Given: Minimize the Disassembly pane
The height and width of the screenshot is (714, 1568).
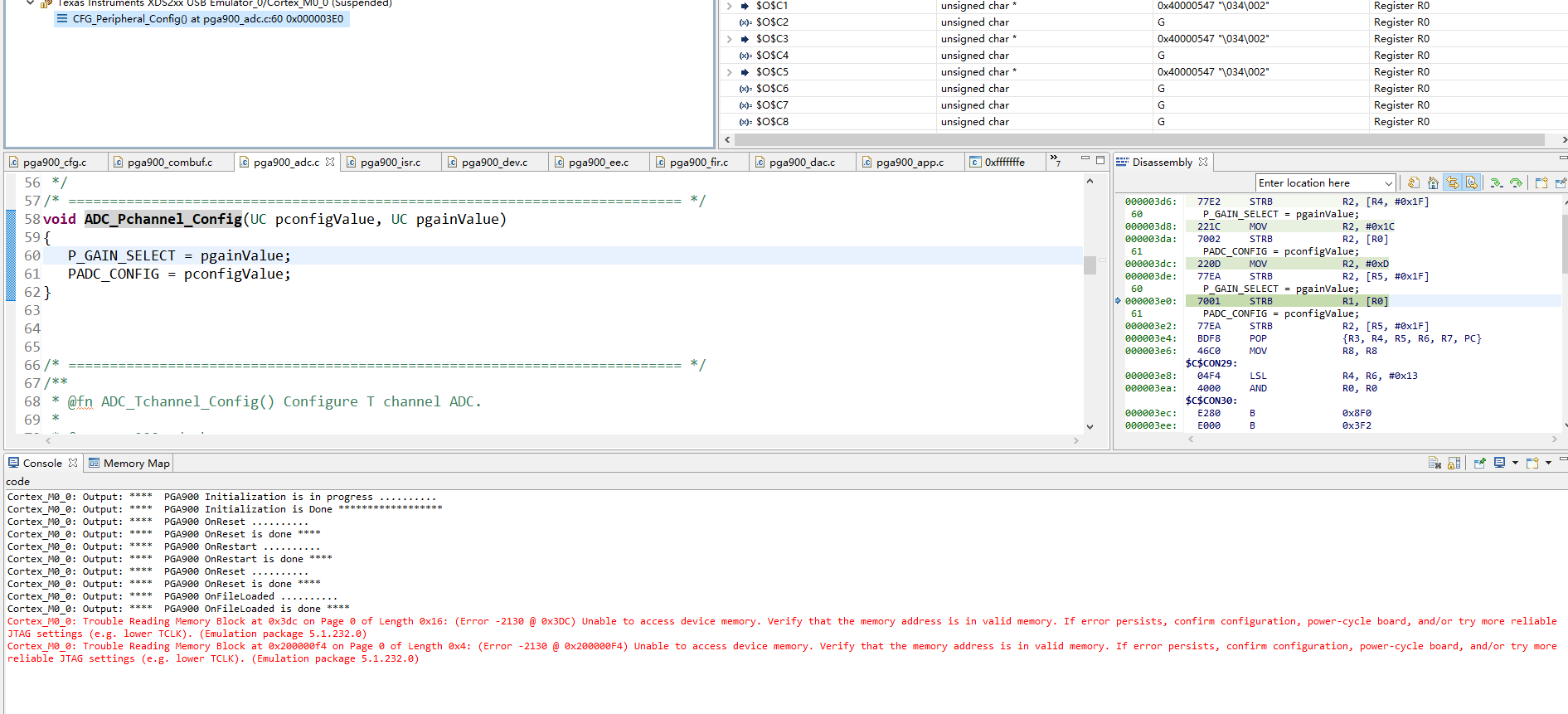Looking at the screenshot, I should click(1563, 158).
